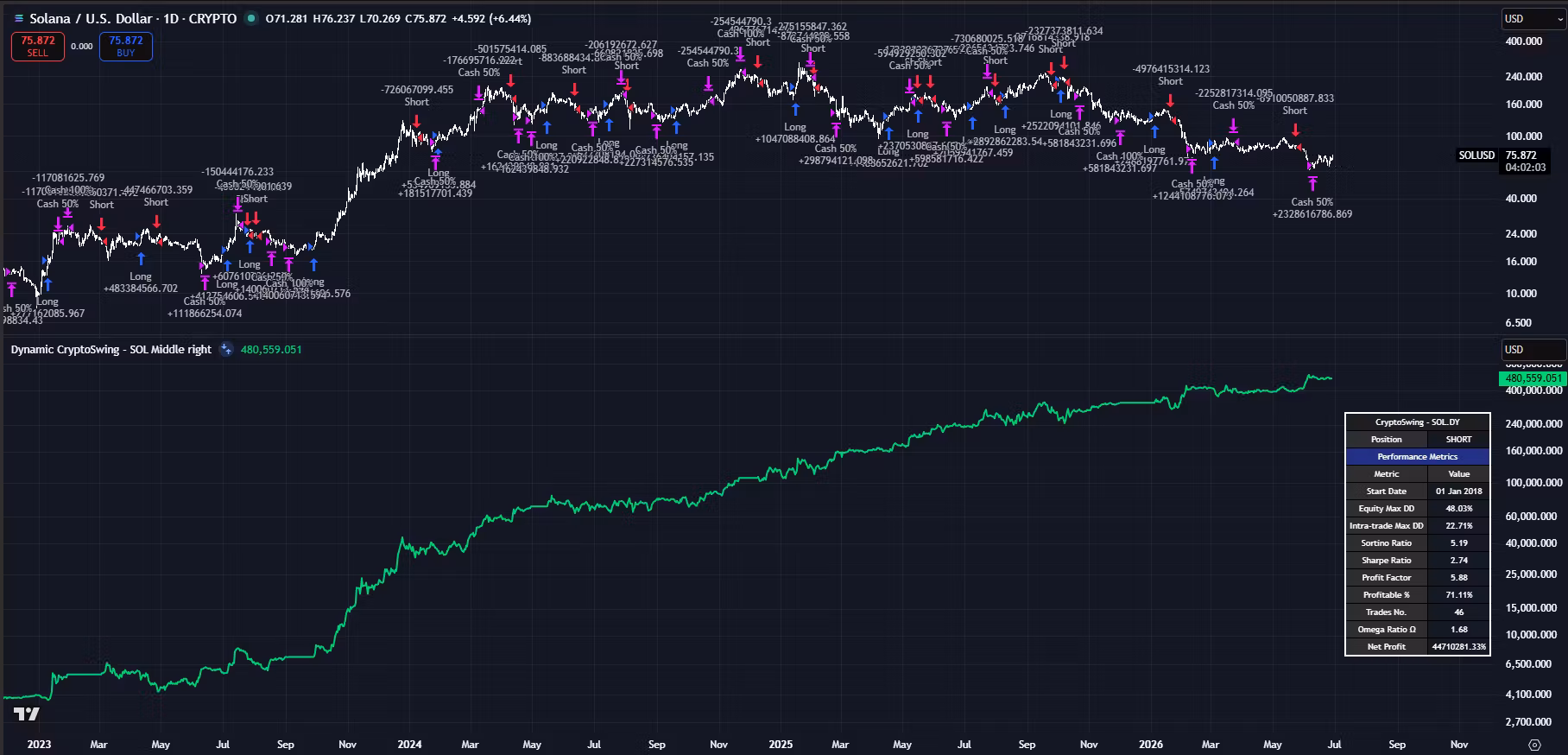Click the red SELL 75.872 button
Screen dimensions: 1568x755
pyautogui.click(x=38, y=46)
